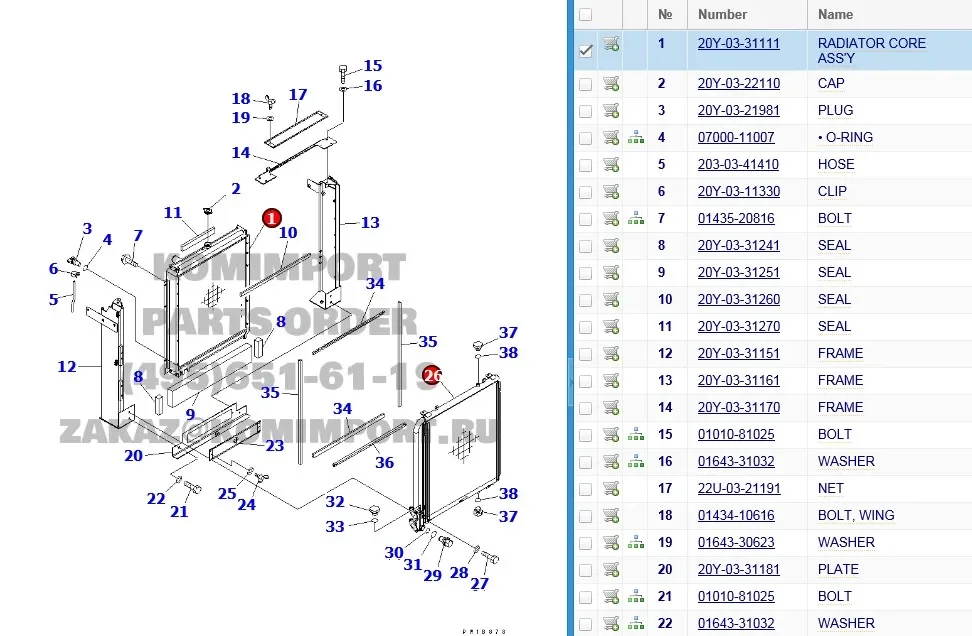Open structure tree icon for row 22 WASHER
Screen dimensions: 972x636
tap(635, 623)
